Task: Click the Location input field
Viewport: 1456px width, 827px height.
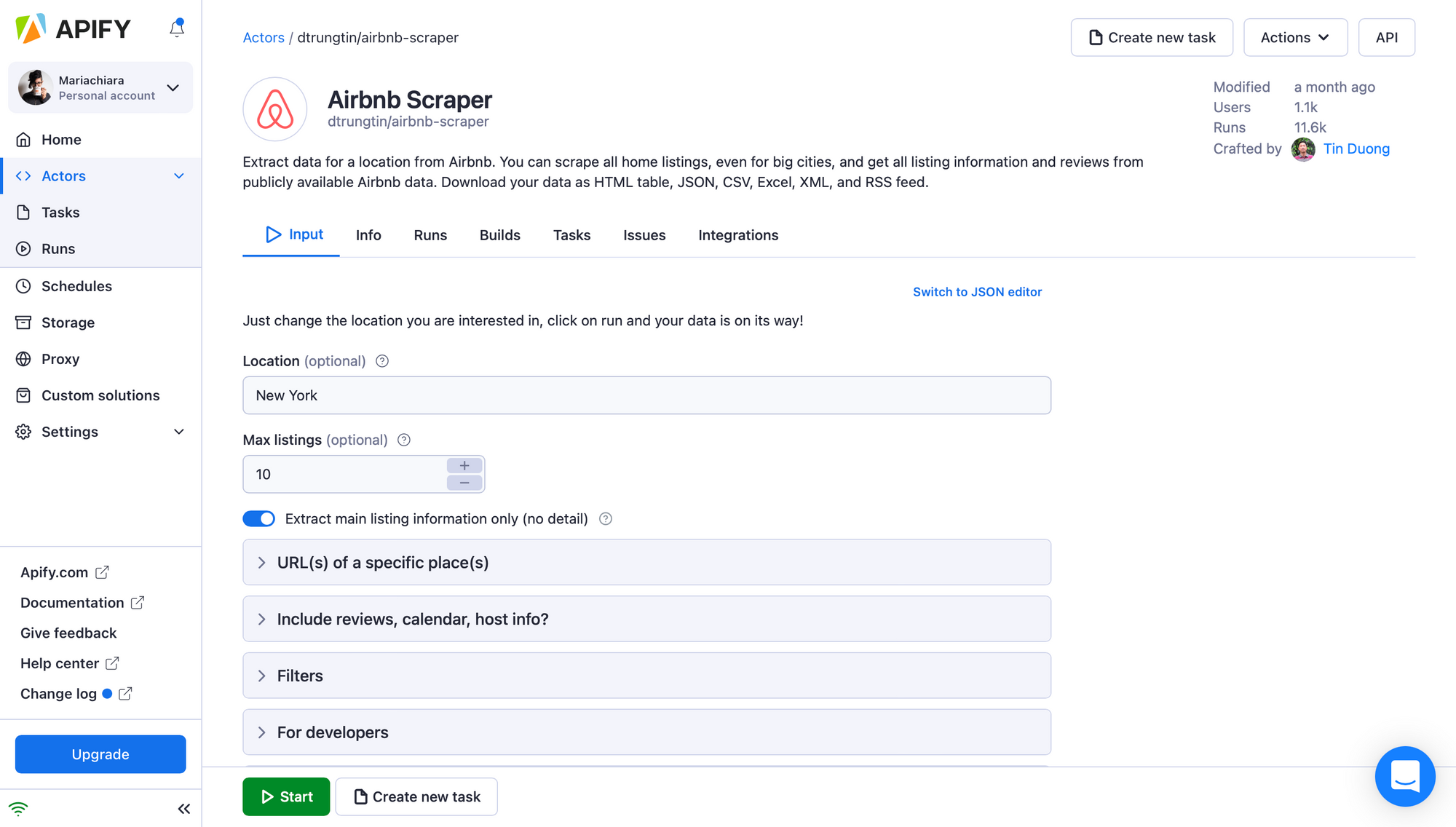Action: coord(646,395)
